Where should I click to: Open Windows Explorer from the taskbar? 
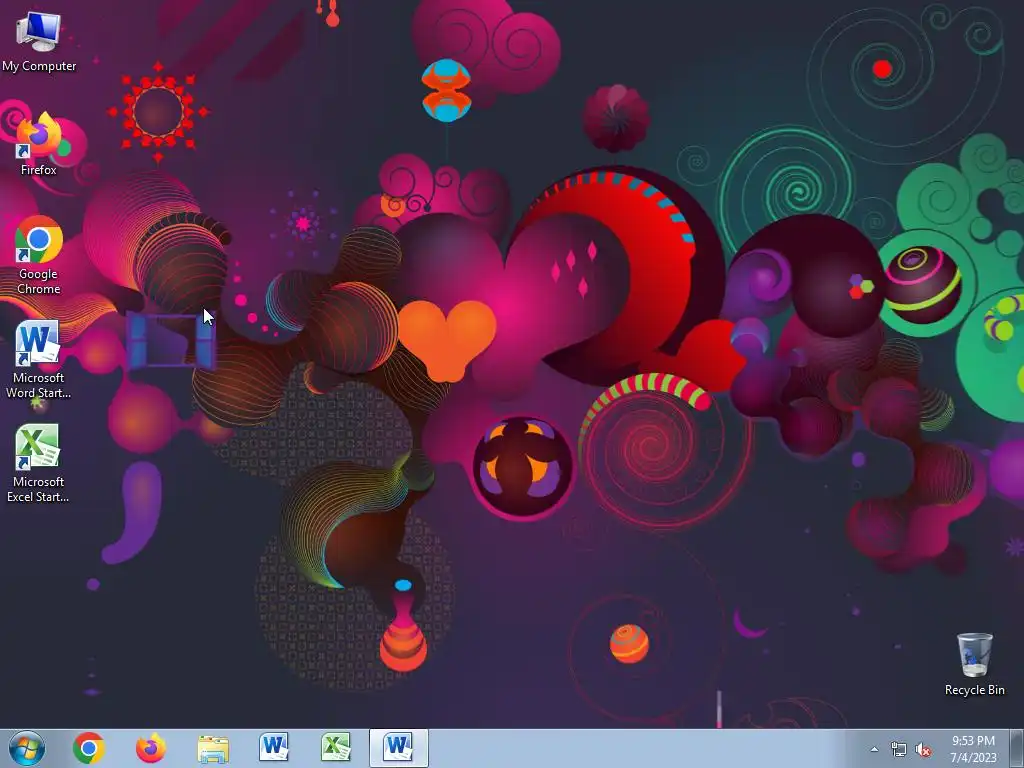point(213,748)
